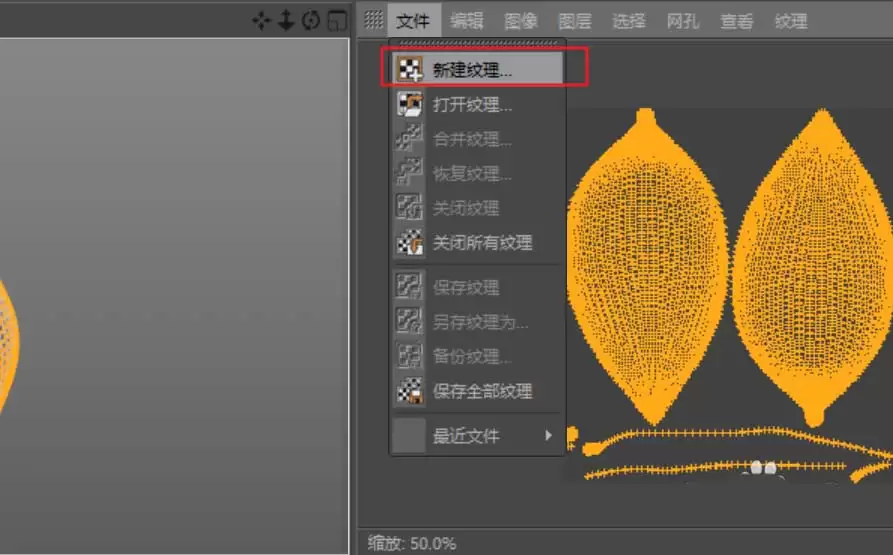This screenshot has width=893, height=555.
Task: Open the 纹理 menu
Action: 790,21
